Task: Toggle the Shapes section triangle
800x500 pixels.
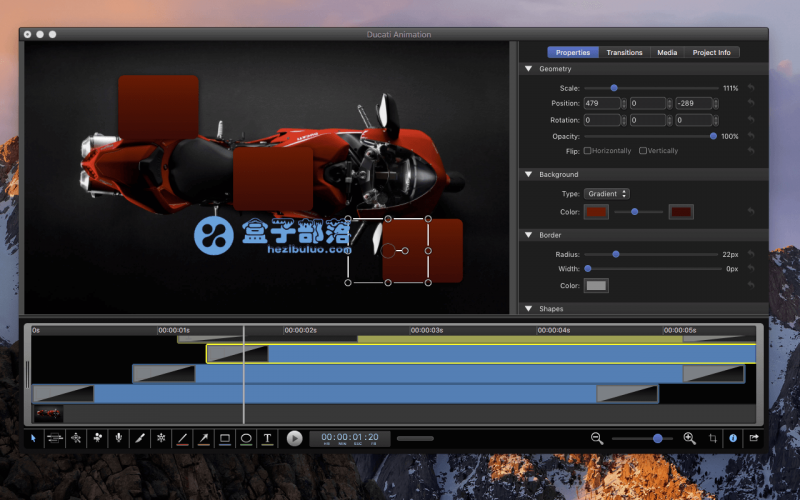Action: [529, 308]
